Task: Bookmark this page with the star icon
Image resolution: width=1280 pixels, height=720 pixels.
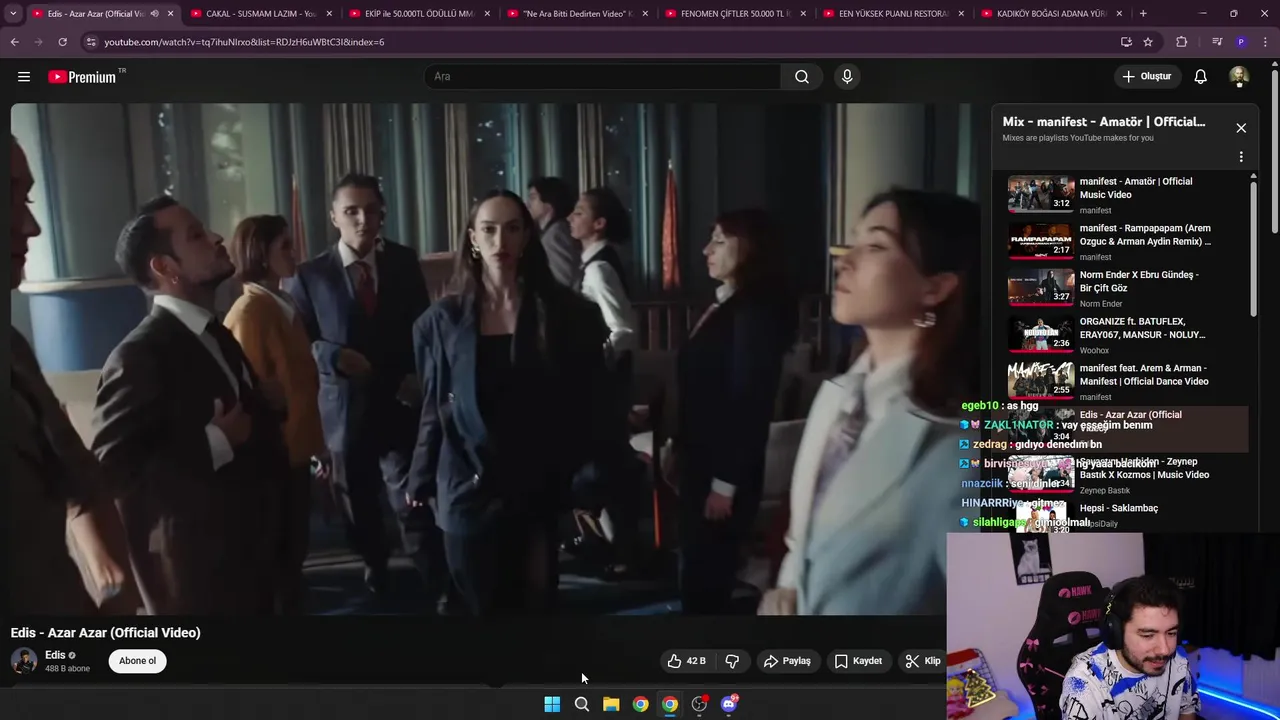Action: (x=1148, y=42)
